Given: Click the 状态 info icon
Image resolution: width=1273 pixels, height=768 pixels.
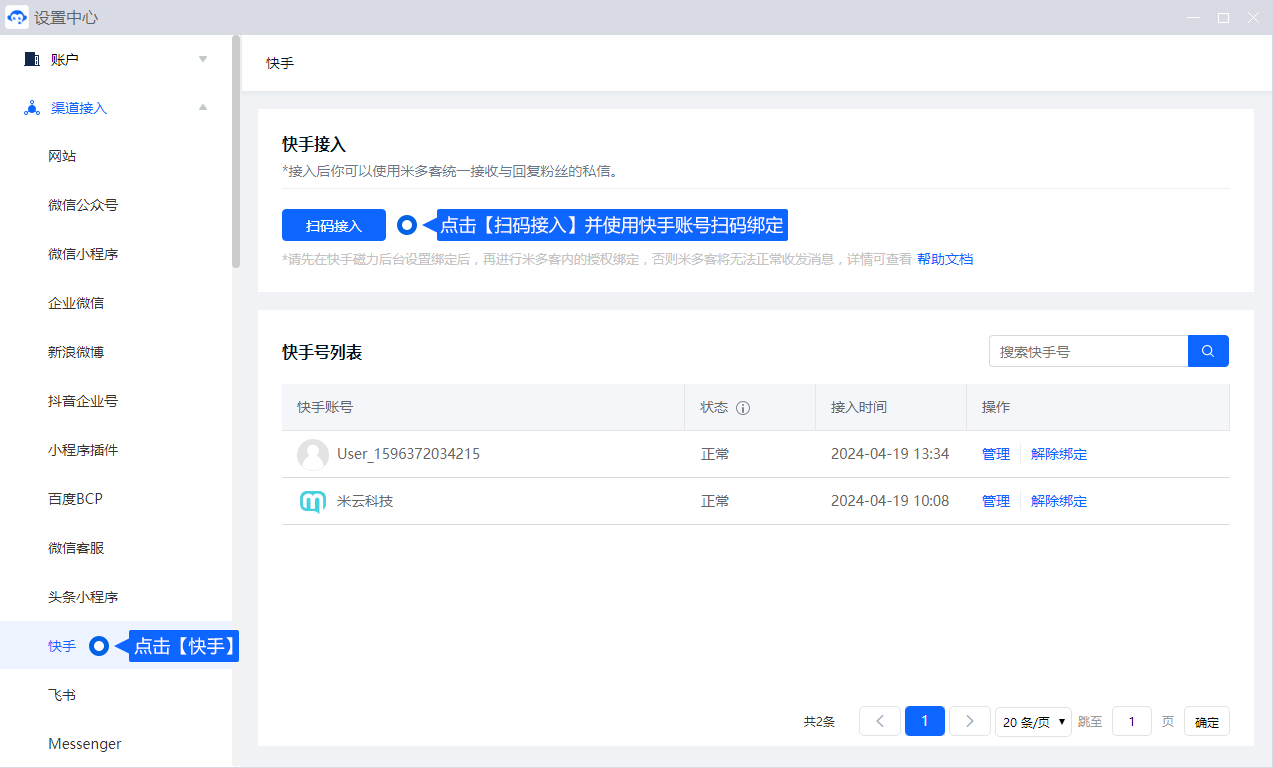Looking at the screenshot, I should pos(743,408).
